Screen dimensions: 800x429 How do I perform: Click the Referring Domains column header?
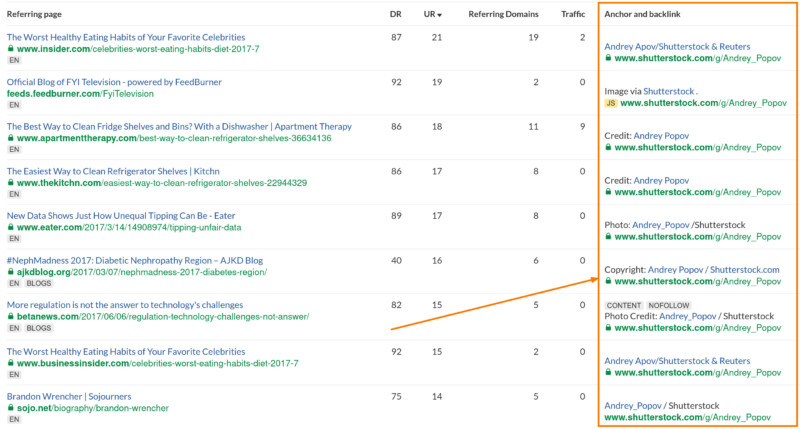click(503, 14)
